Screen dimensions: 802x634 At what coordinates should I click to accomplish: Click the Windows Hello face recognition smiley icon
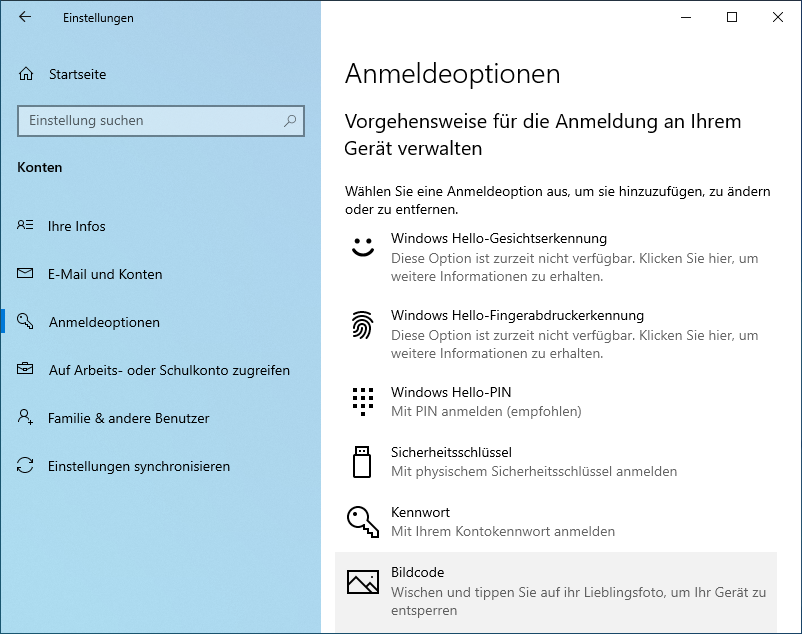361,247
